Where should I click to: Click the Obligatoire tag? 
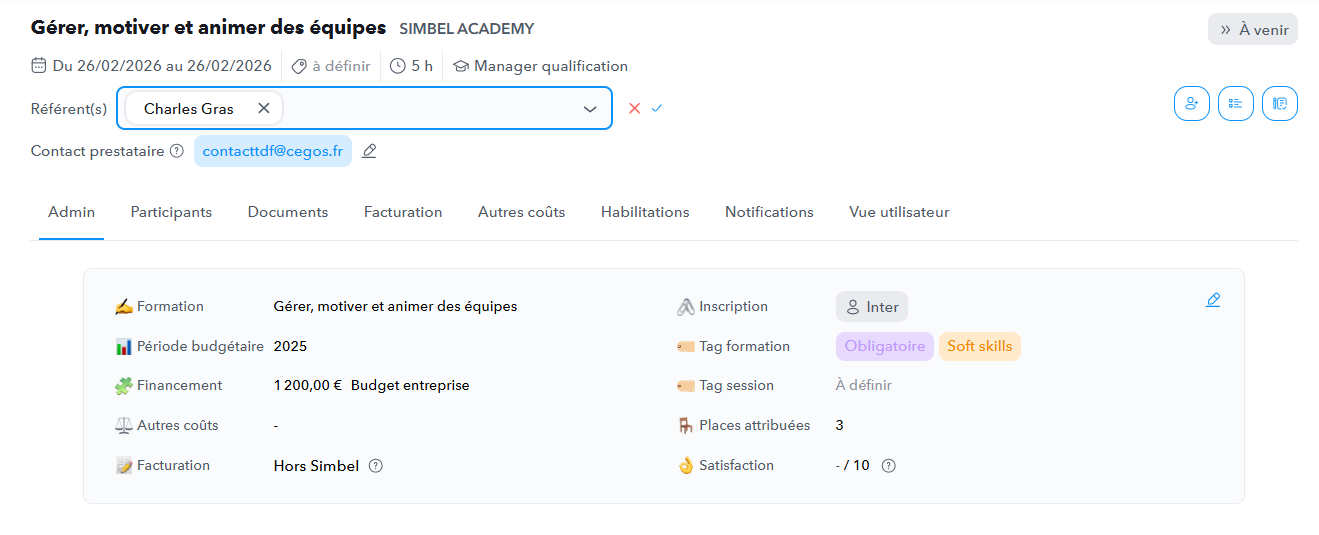pos(885,346)
